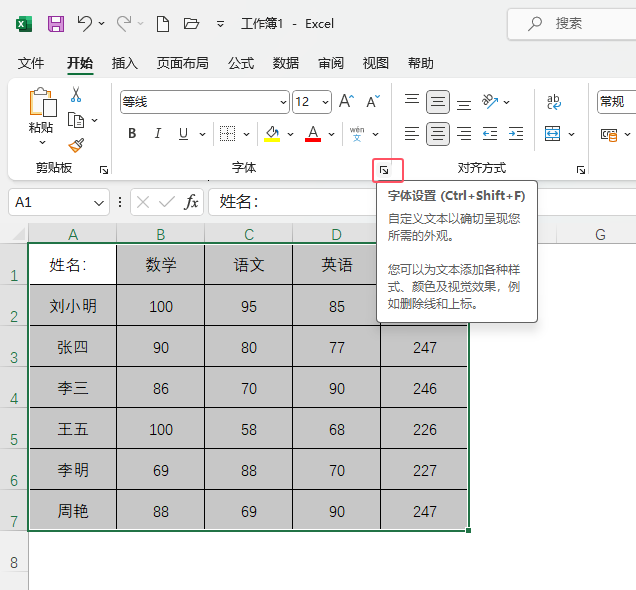Click the accounting number format icon
The image size is (636, 590).
(609, 134)
